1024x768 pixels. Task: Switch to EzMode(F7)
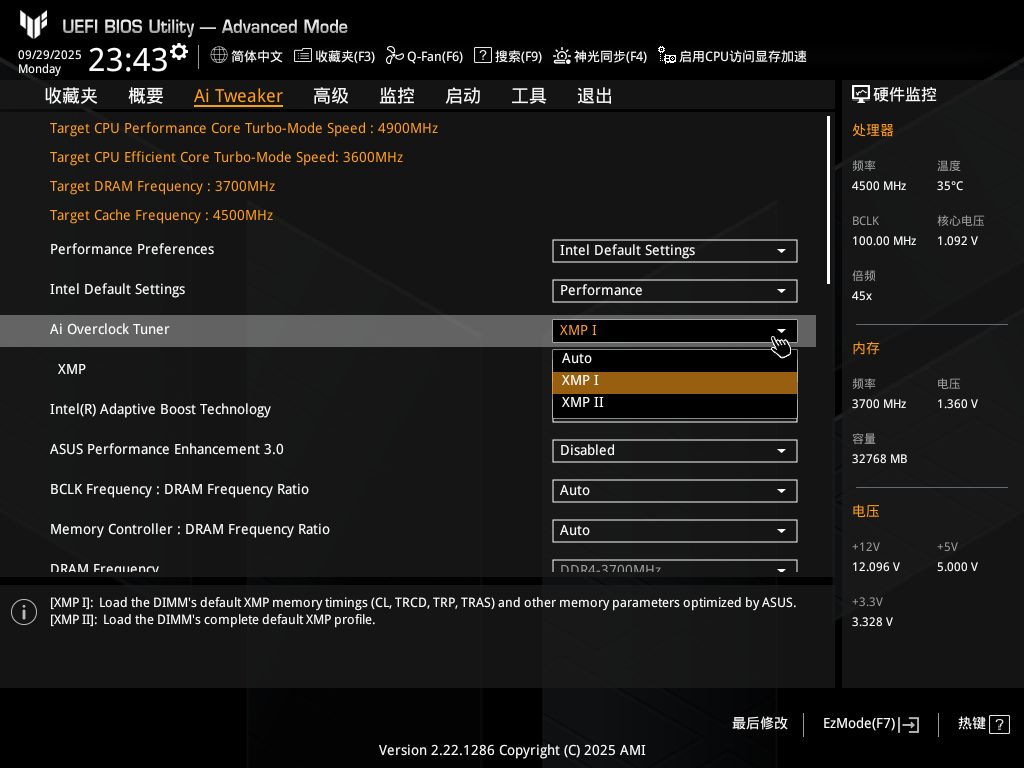(870, 724)
